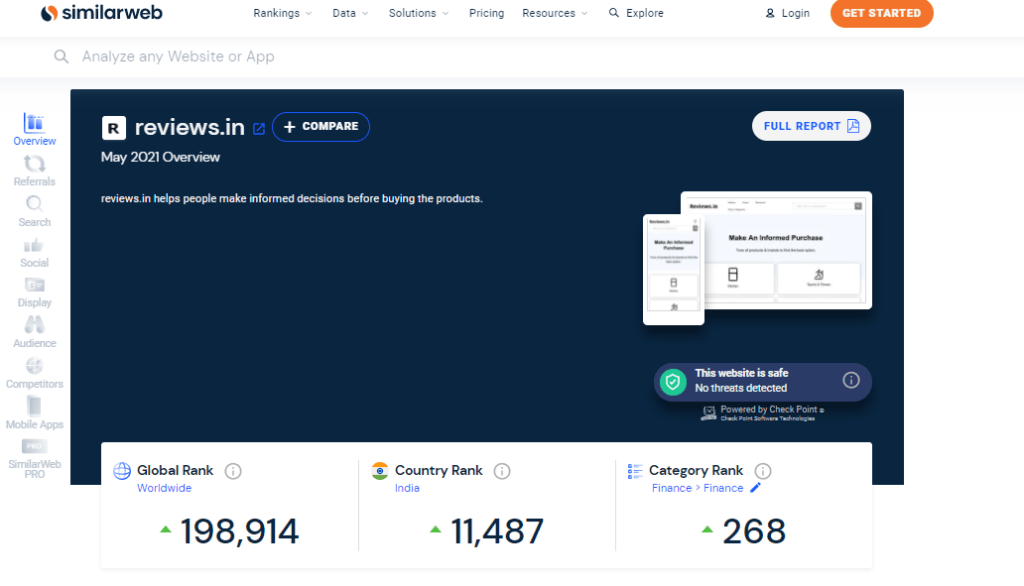Click the reviews.in favicon R

pyautogui.click(x=114, y=128)
